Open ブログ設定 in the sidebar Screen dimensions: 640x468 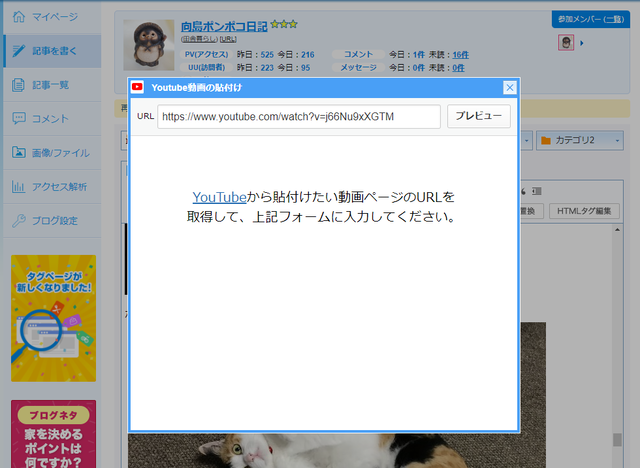coord(52,221)
